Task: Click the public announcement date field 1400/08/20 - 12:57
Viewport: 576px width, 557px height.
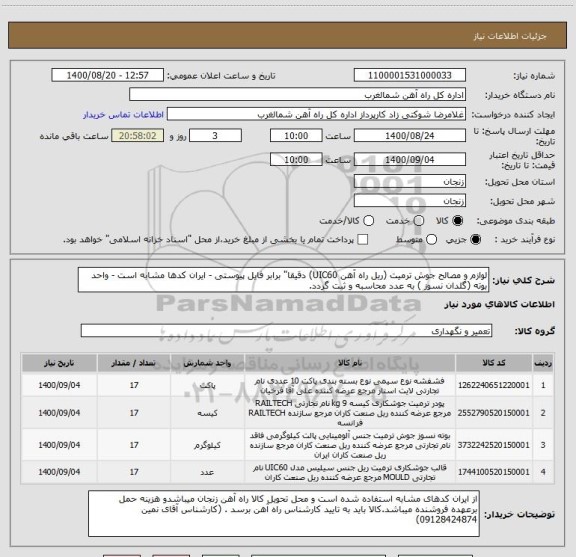Action: point(108,75)
